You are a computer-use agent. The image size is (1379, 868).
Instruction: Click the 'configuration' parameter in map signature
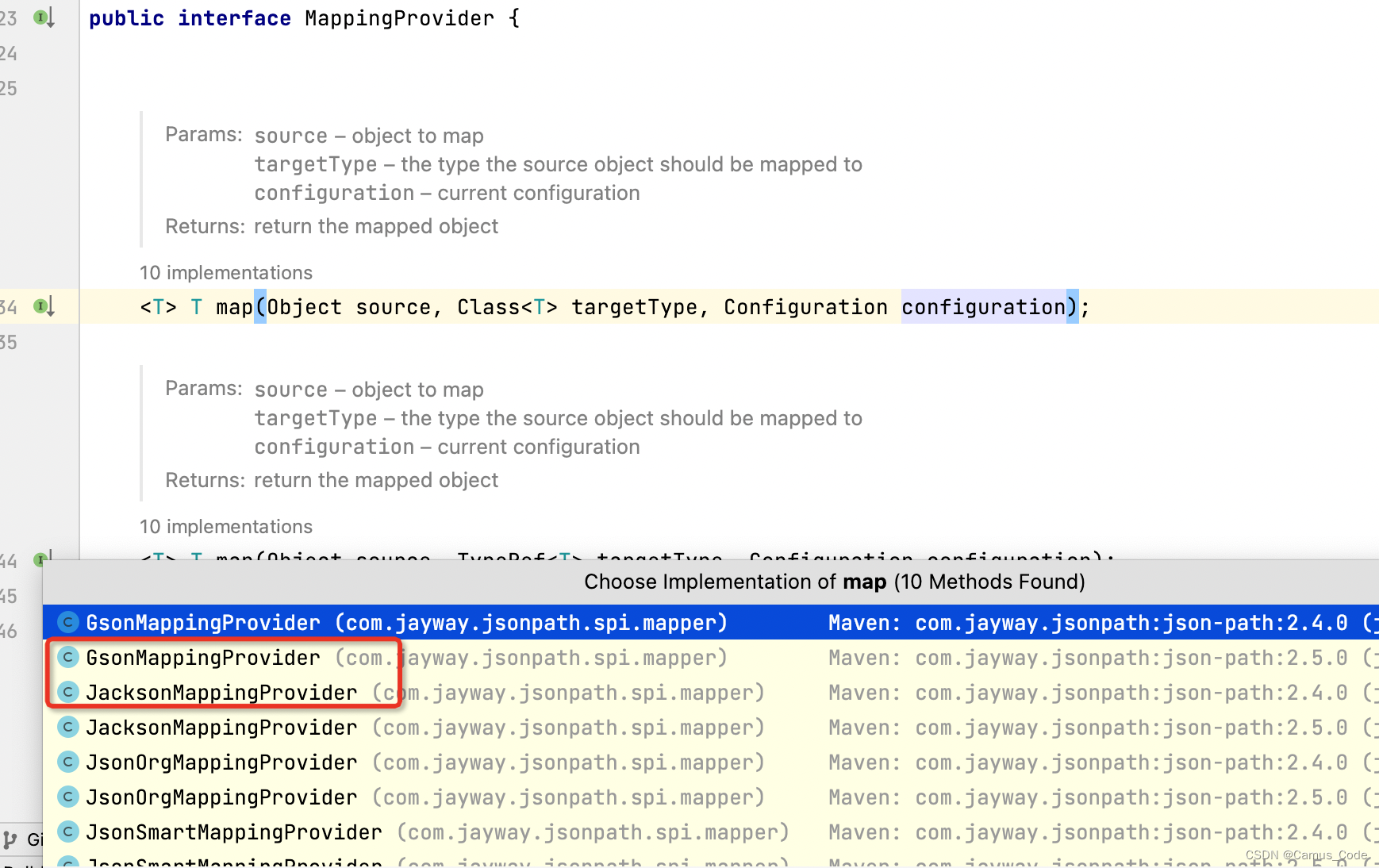pyautogui.click(x=984, y=307)
